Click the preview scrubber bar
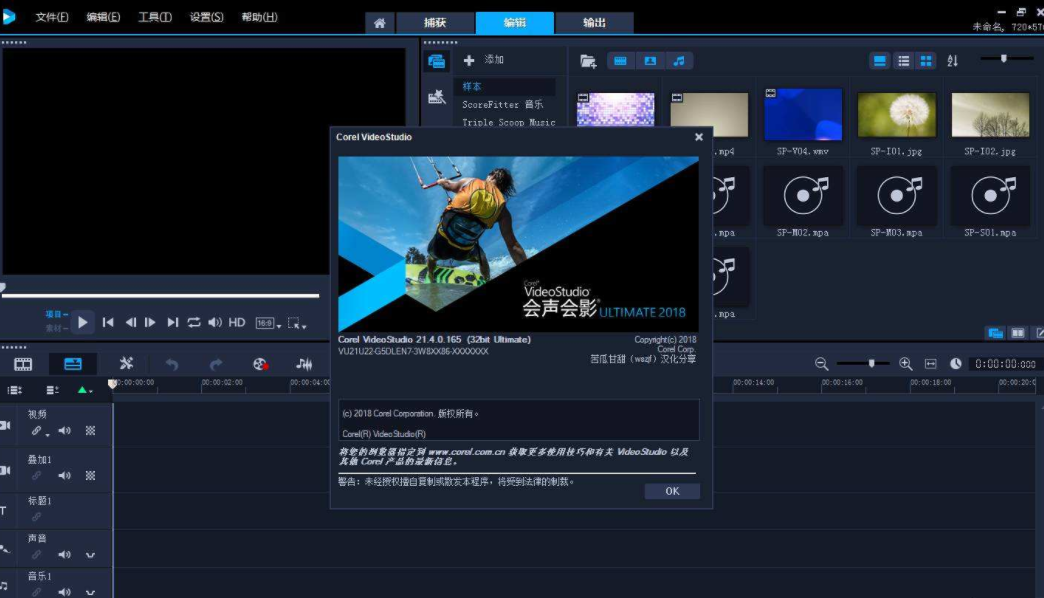 (160, 296)
